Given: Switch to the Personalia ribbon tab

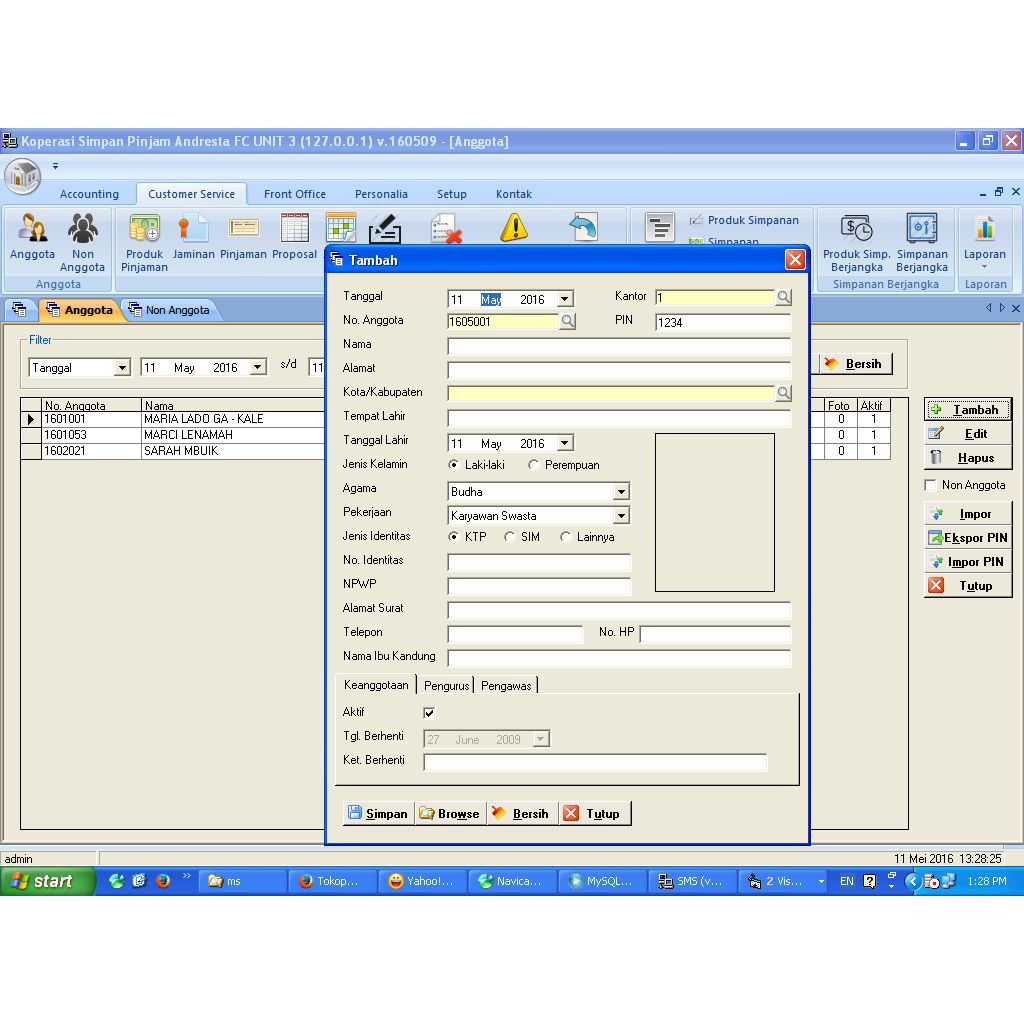Looking at the screenshot, I should [381, 194].
